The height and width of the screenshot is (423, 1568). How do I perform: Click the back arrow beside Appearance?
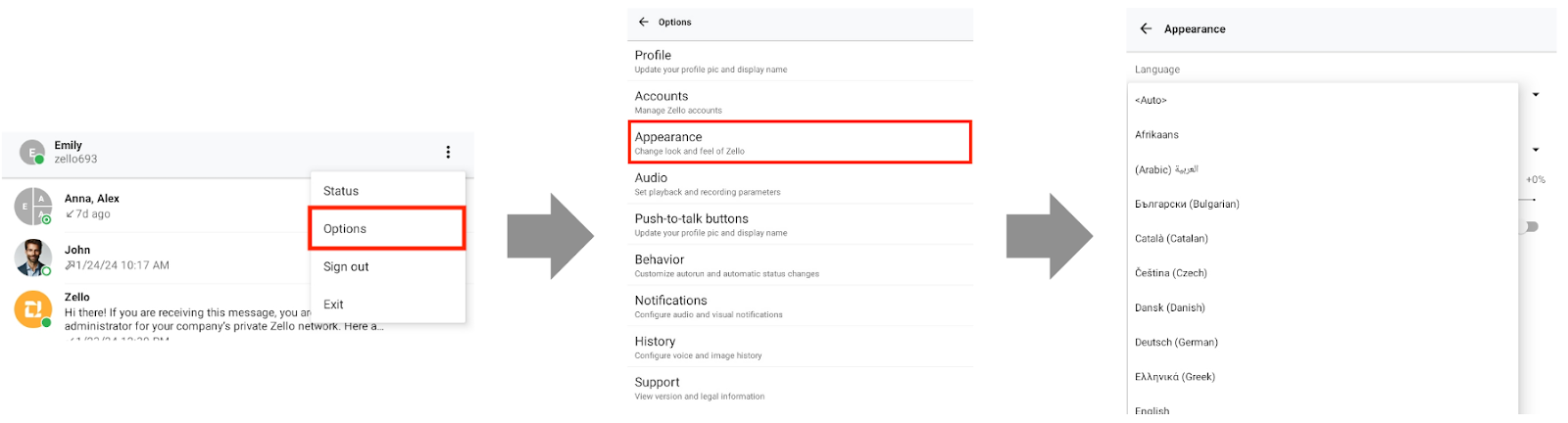1146,28
